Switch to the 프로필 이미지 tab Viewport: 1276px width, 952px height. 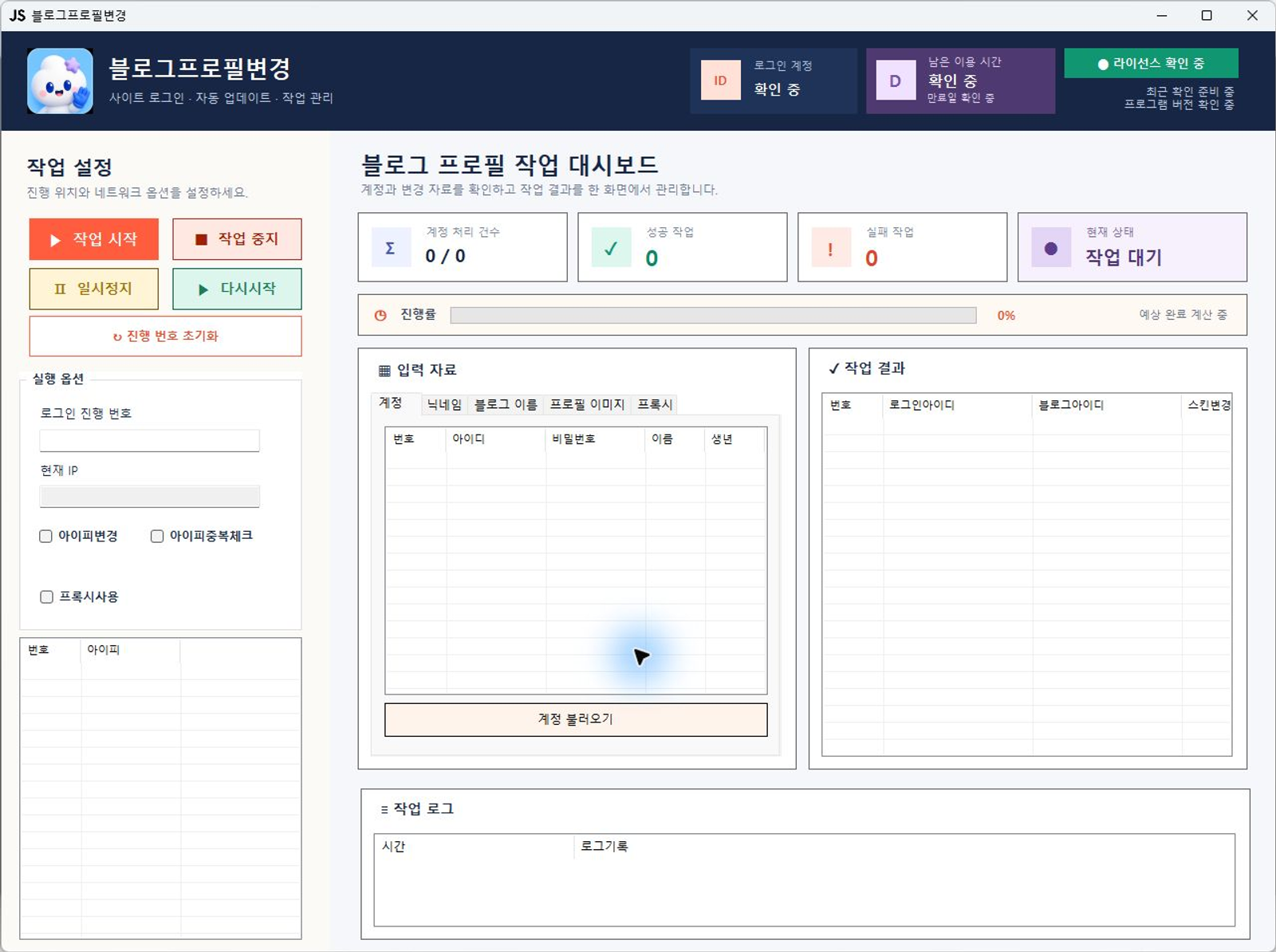click(587, 404)
